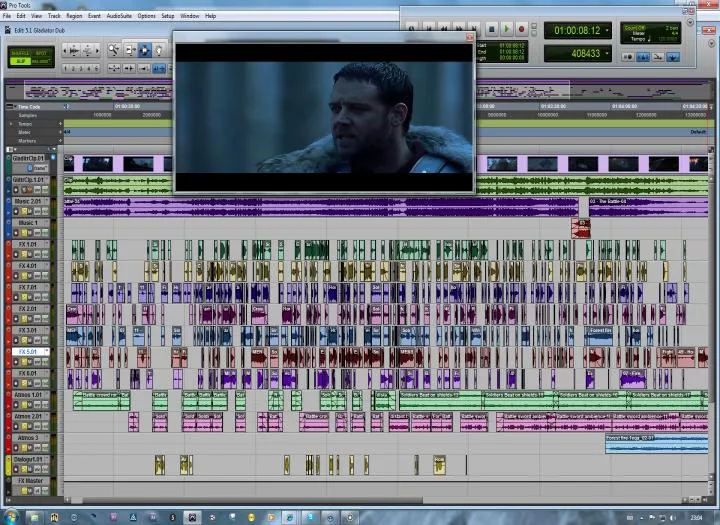Click the main counter 01:00:08:12 display
720x525 pixels.
click(577, 31)
